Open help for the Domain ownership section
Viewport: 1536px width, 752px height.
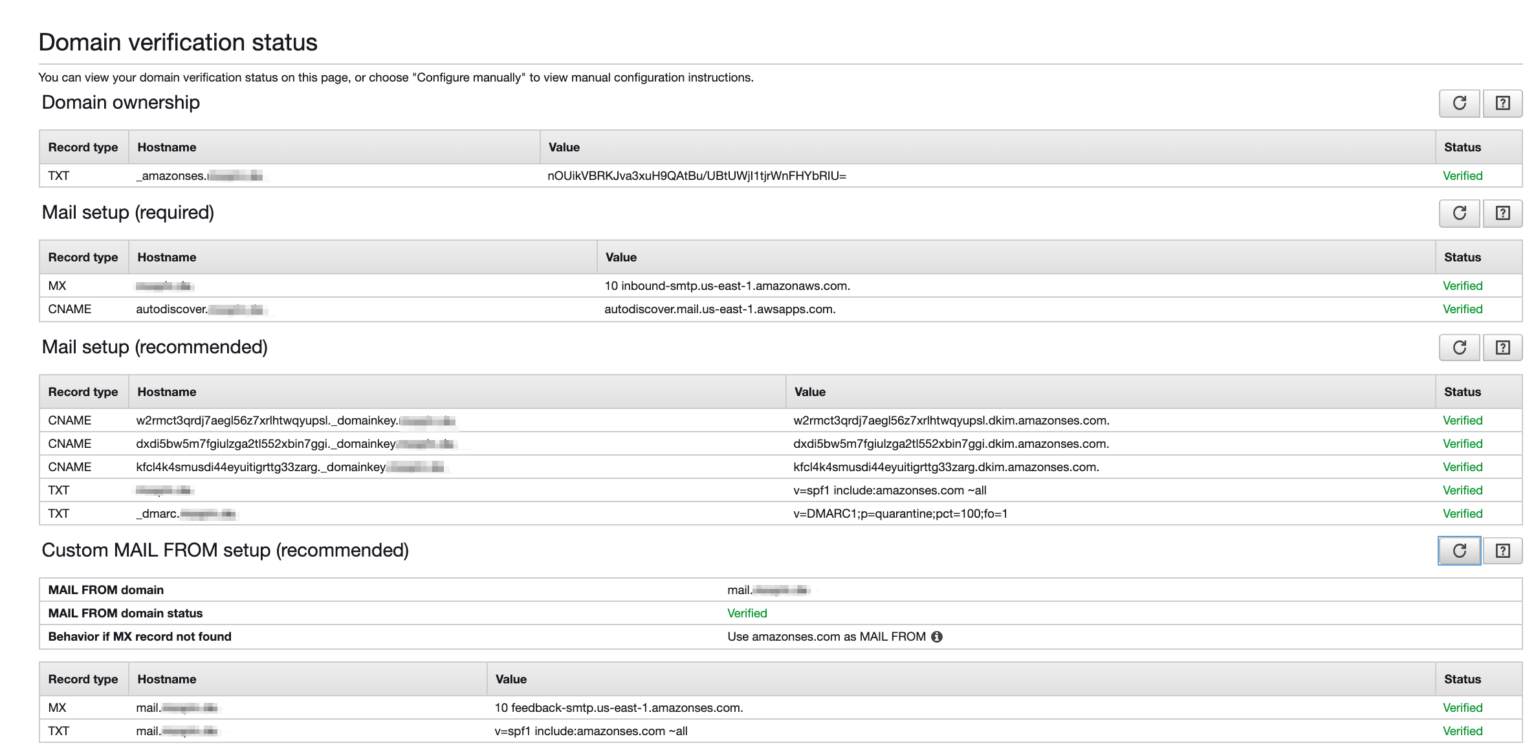(1502, 103)
